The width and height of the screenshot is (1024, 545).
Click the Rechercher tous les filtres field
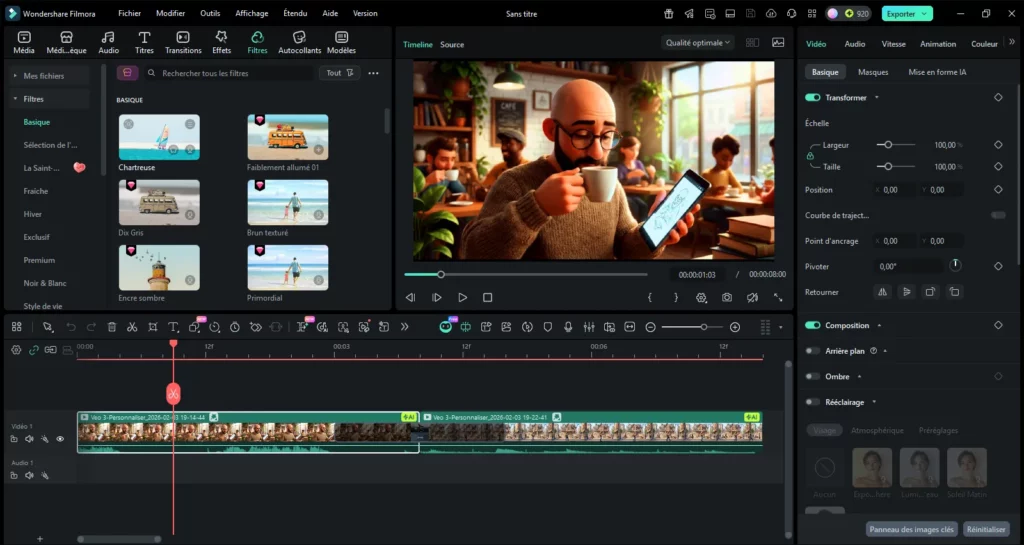click(229, 73)
